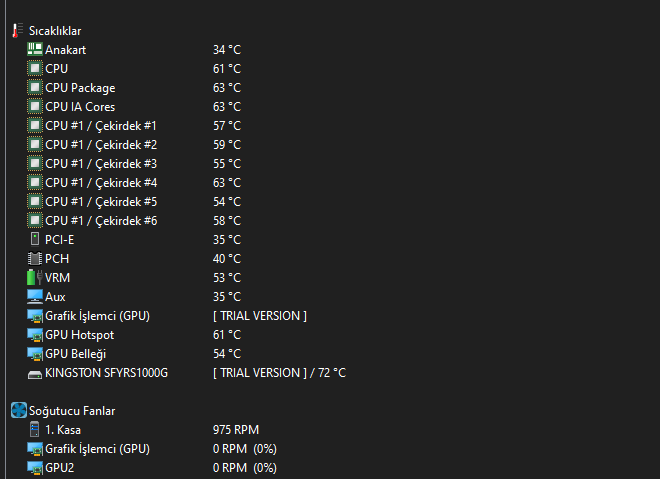Select the CPU IA Cores row
Screen dimensions: 660x479
pos(80,107)
